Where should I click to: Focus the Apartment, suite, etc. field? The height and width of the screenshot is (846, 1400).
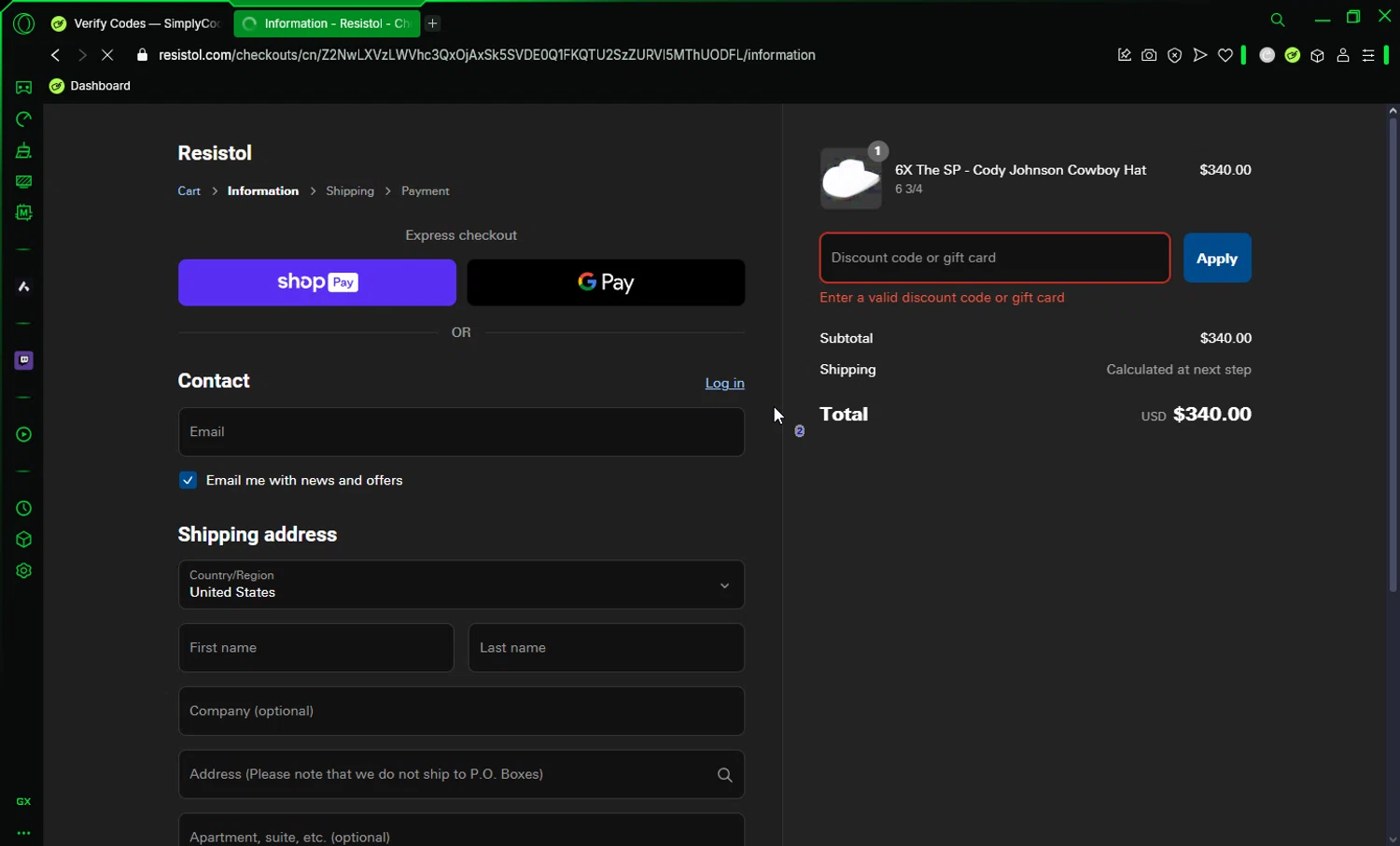461,830
